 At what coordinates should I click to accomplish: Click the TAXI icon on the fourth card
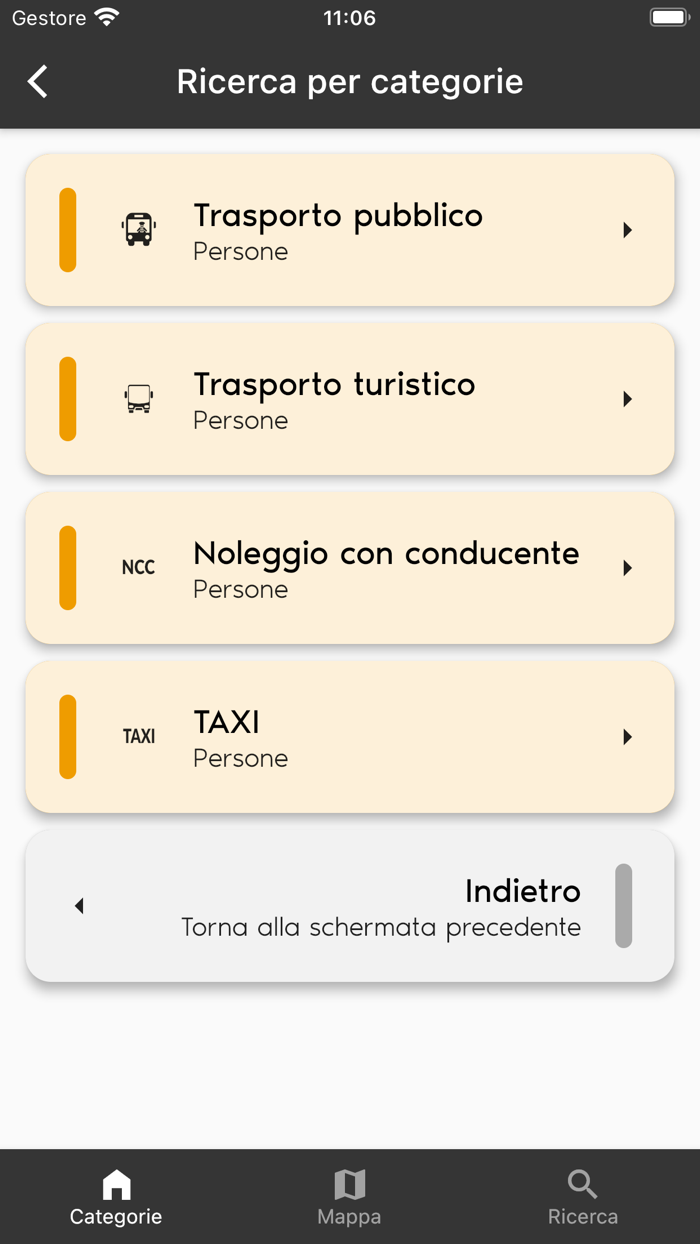pyautogui.click(x=138, y=736)
